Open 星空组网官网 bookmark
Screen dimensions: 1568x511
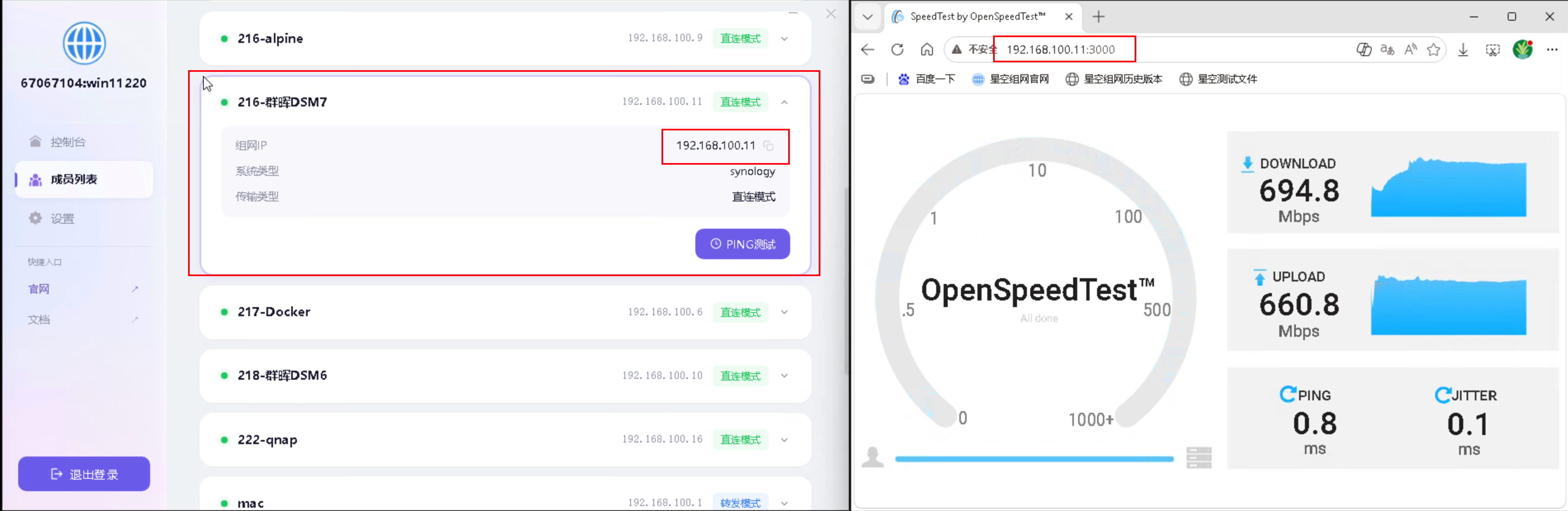click(x=1010, y=79)
